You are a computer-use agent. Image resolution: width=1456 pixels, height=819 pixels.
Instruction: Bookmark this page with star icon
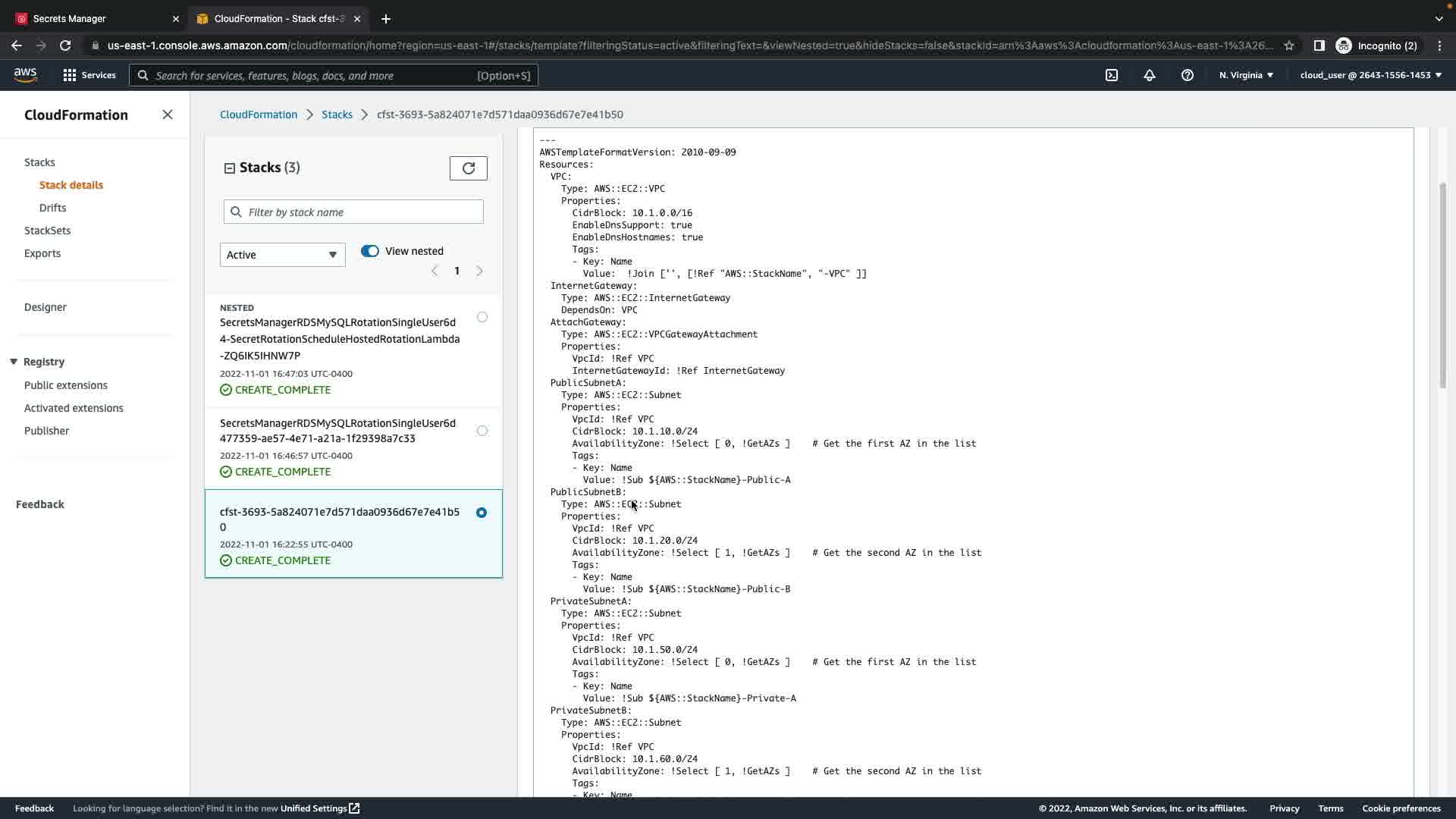tap(1289, 45)
